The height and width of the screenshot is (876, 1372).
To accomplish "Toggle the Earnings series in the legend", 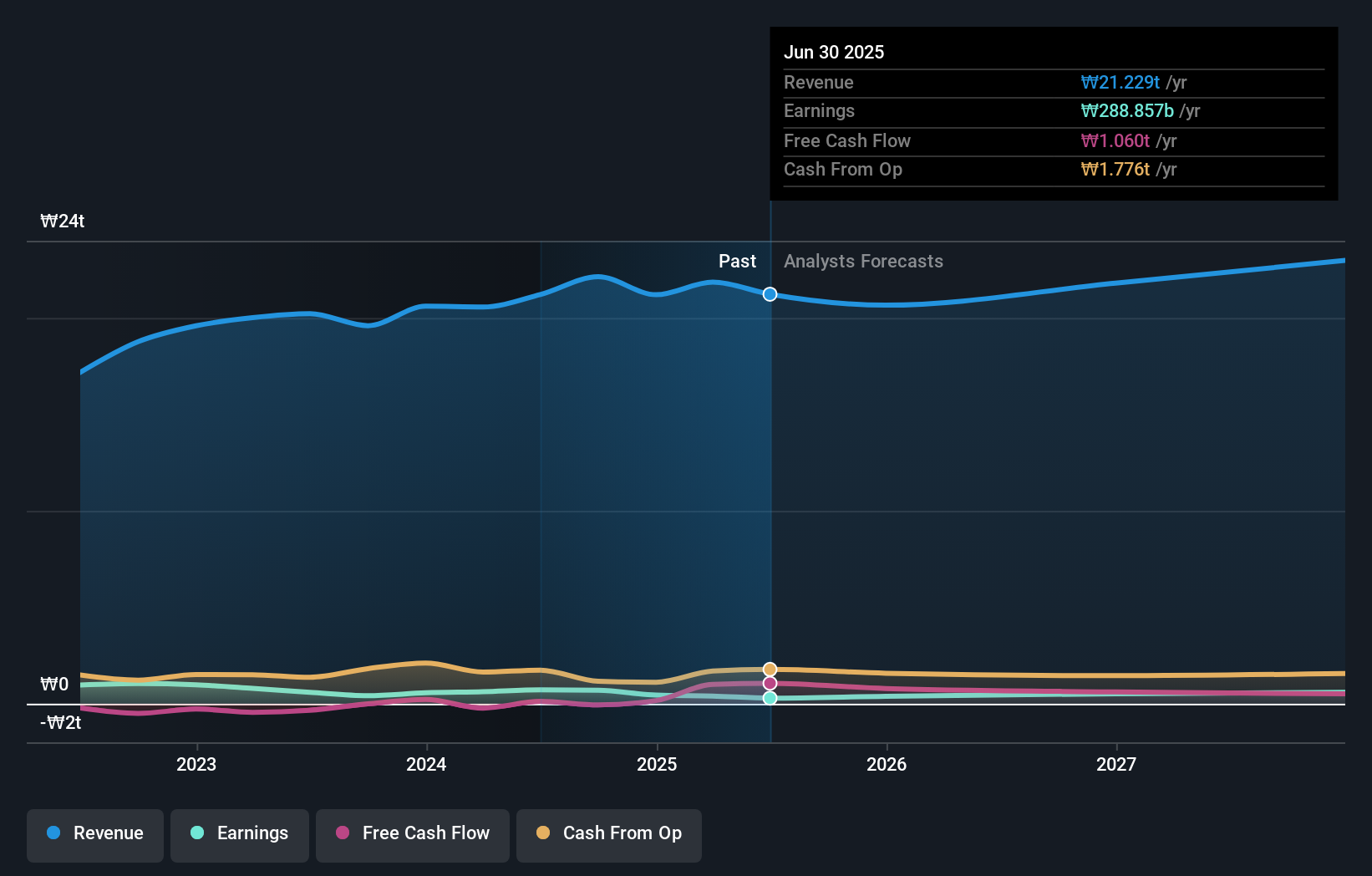I will [x=239, y=834].
